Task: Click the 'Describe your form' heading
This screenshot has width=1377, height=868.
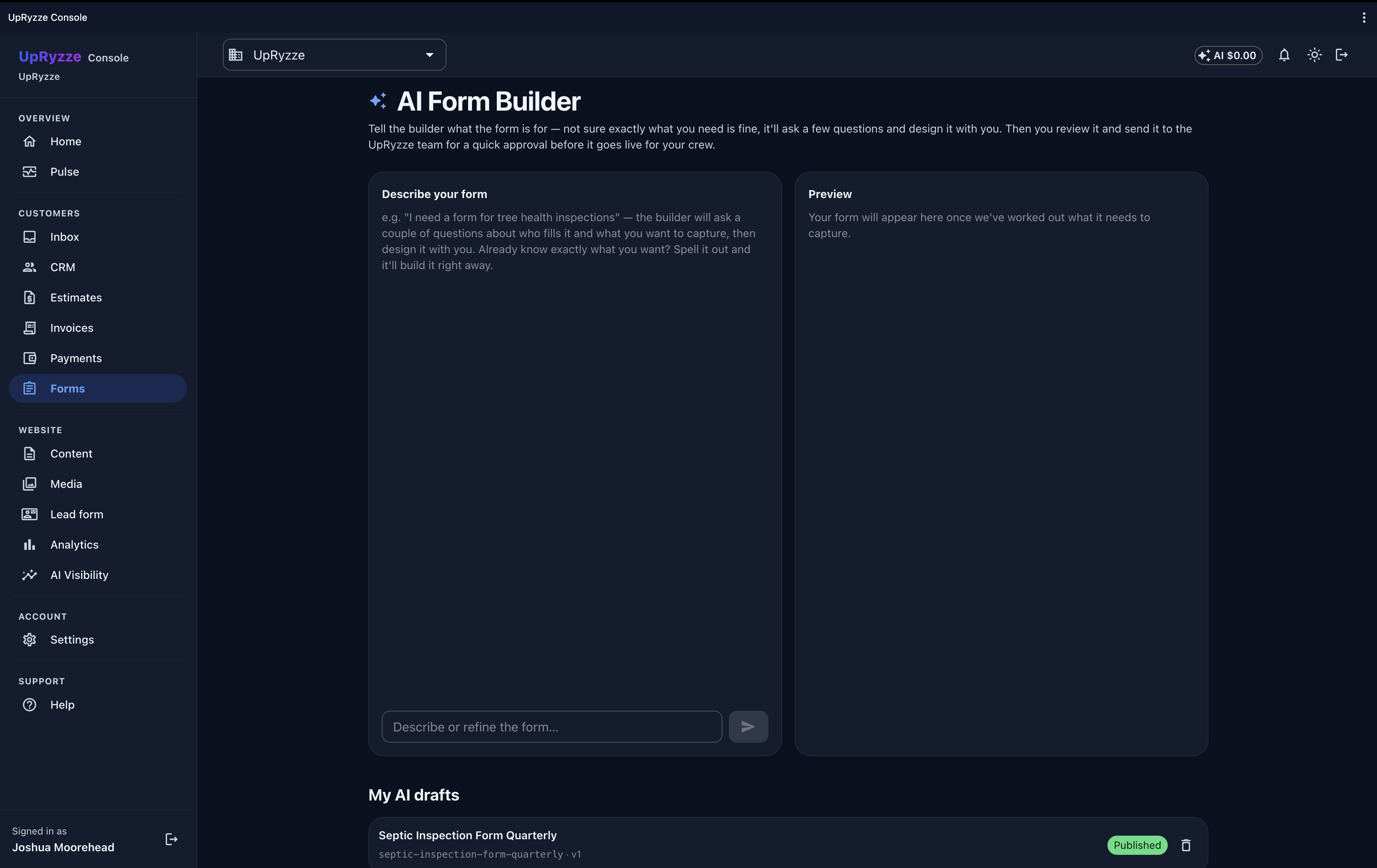Action: point(434,194)
